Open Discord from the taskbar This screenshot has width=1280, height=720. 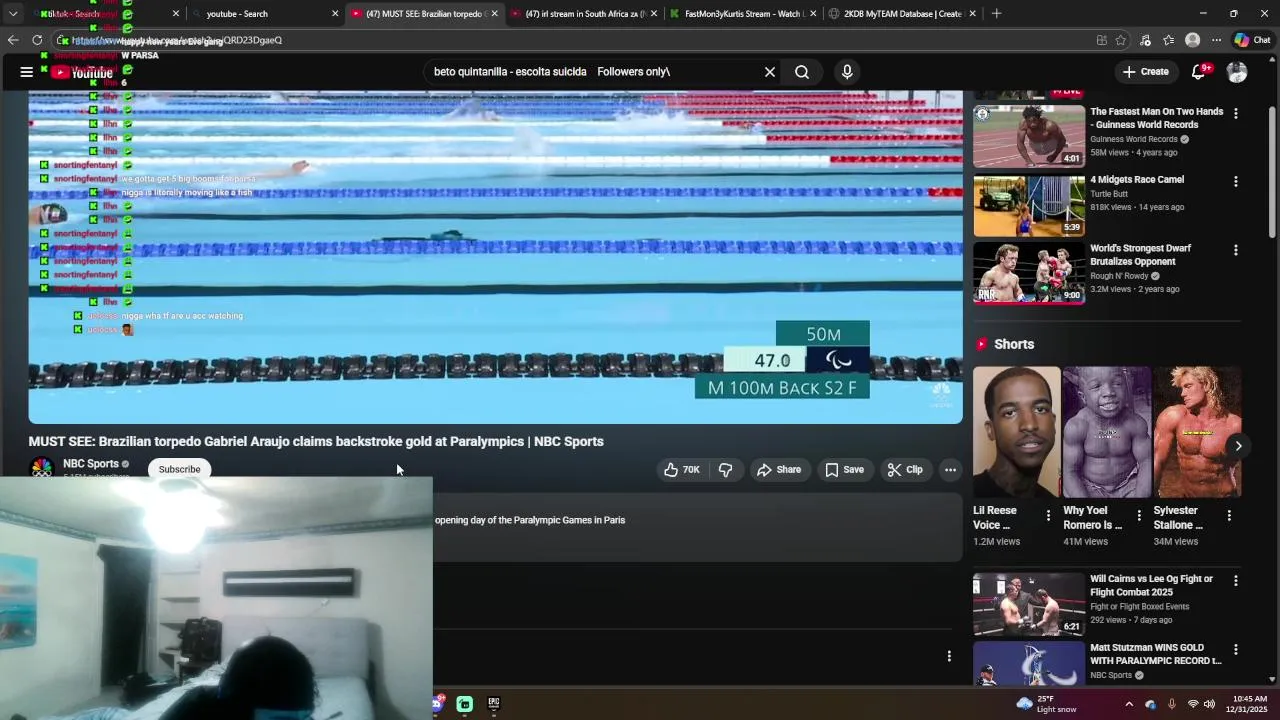(x=437, y=704)
